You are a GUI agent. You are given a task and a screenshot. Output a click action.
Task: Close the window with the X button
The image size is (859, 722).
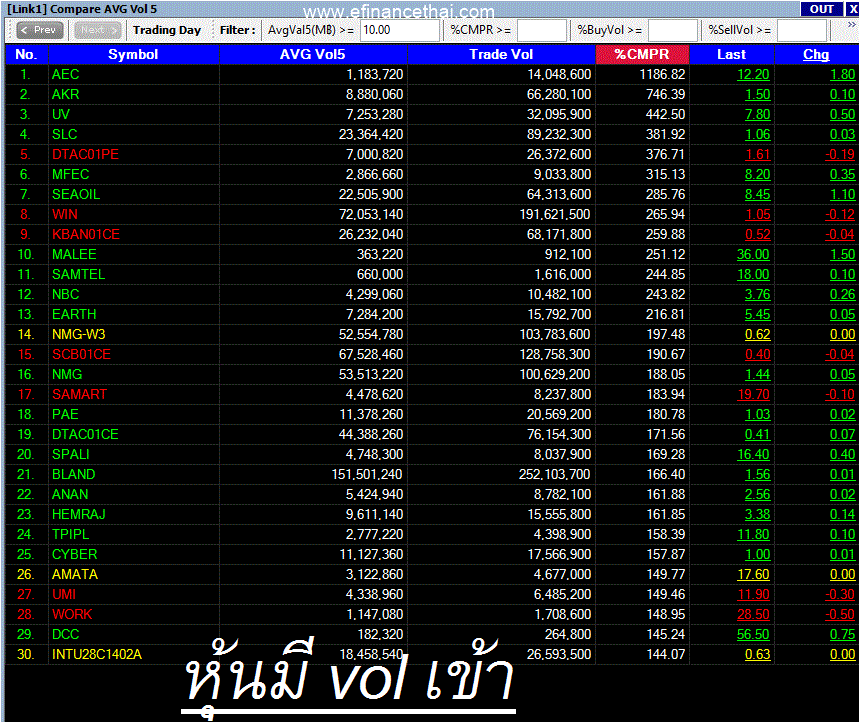[x=853, y=9]
